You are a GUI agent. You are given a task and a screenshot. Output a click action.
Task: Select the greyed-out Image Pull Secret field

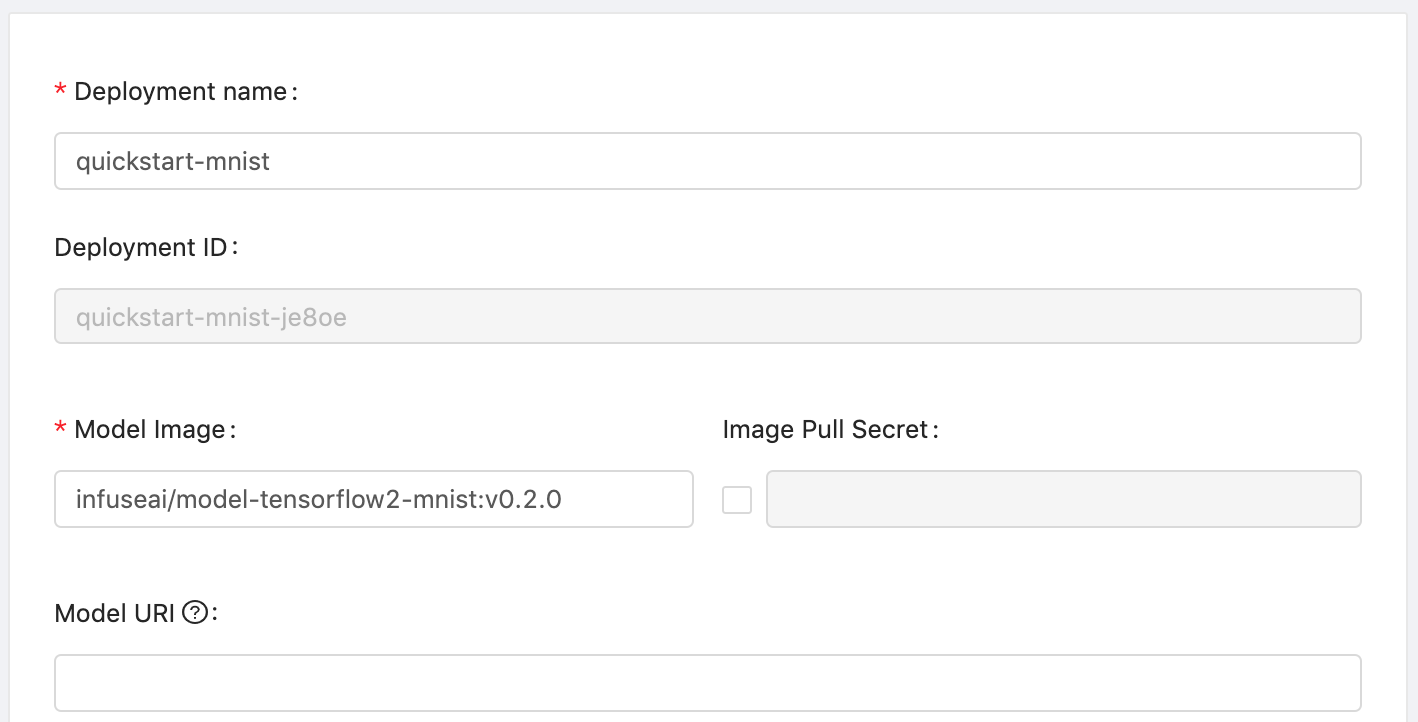[x=1064, y=499]
